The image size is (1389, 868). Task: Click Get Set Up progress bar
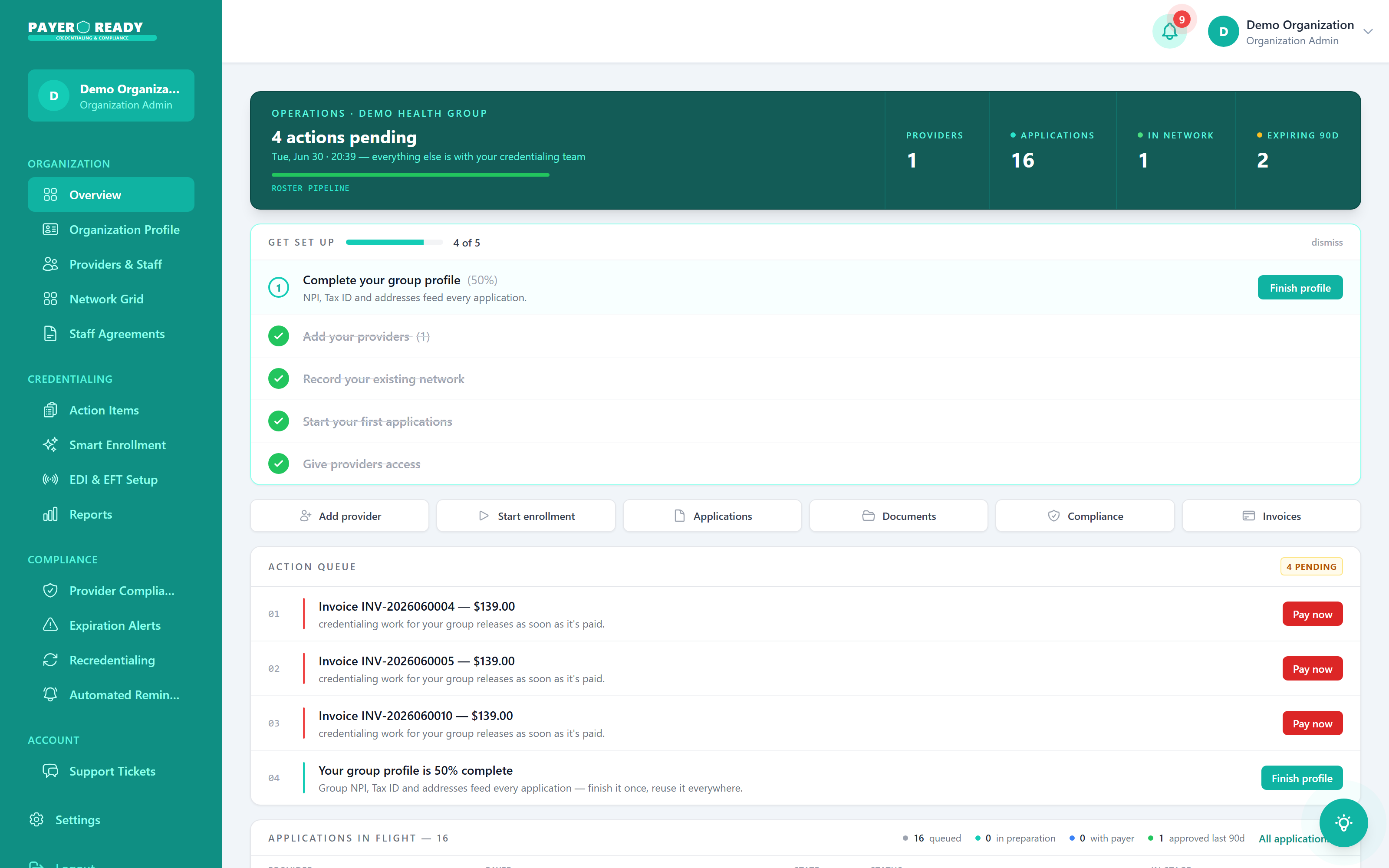point(394,242)
